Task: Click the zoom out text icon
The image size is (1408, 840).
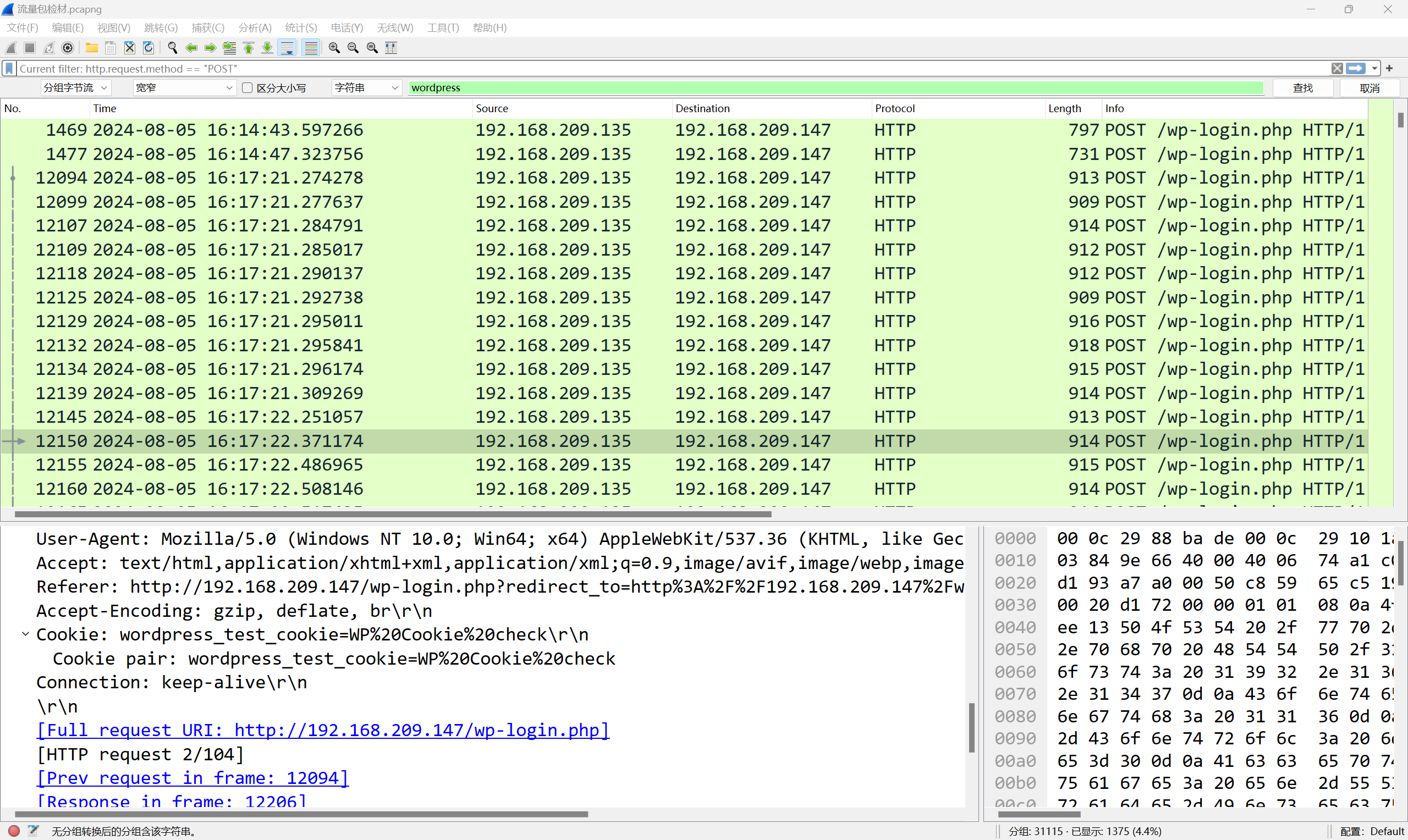Action: [353, 48]
